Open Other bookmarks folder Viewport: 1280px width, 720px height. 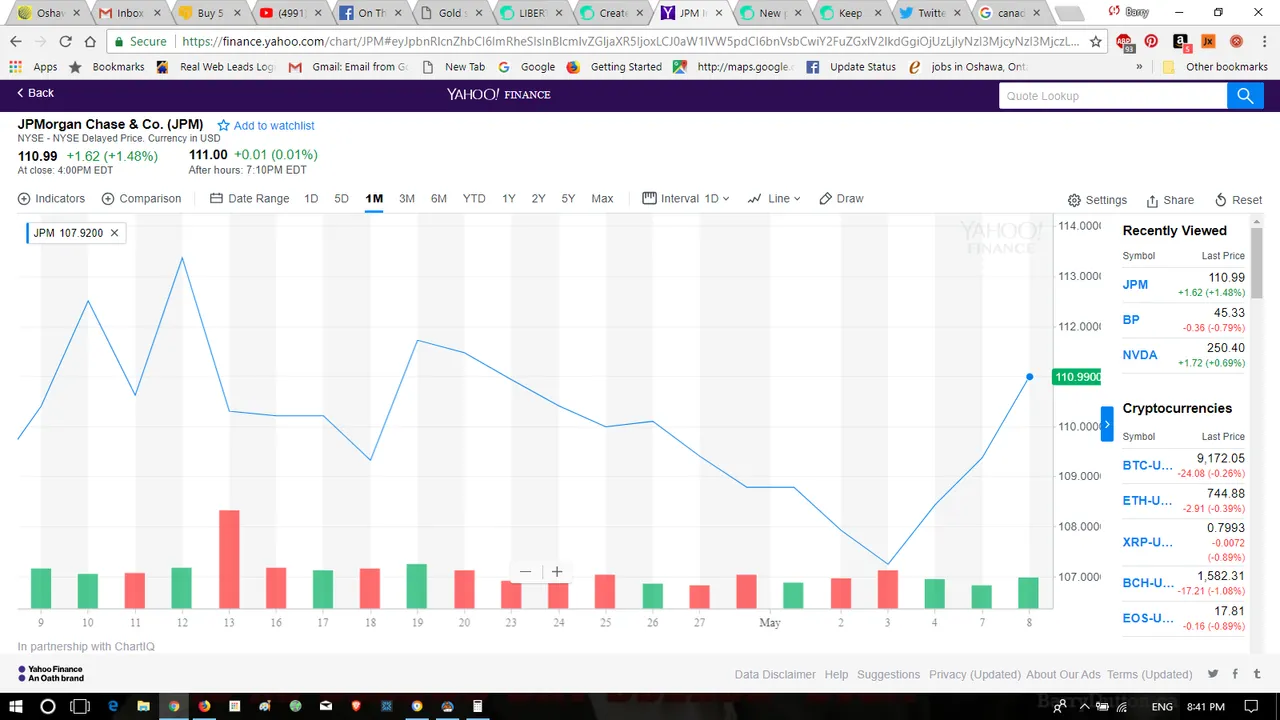pos(1215,67)
